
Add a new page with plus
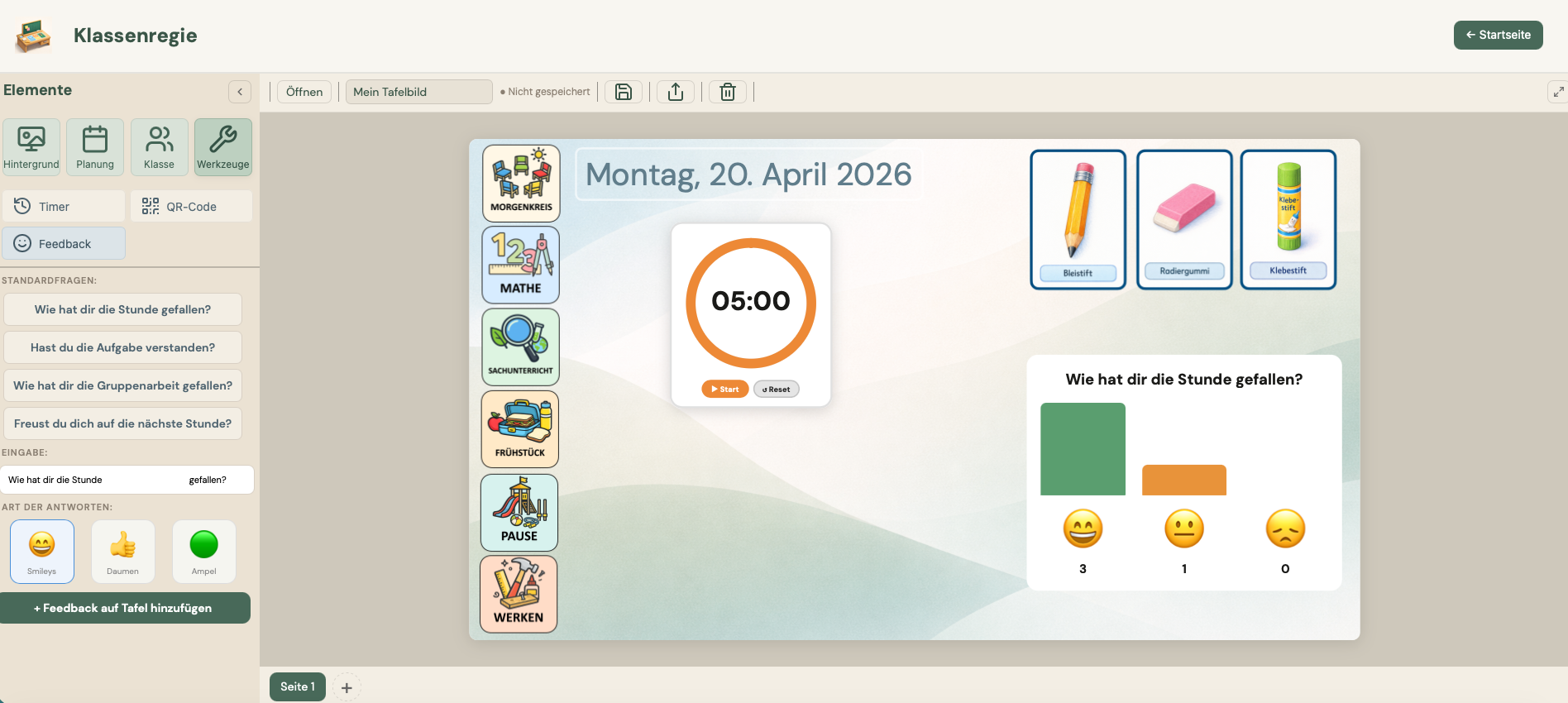pyautogui.click(x=347, y=687)
